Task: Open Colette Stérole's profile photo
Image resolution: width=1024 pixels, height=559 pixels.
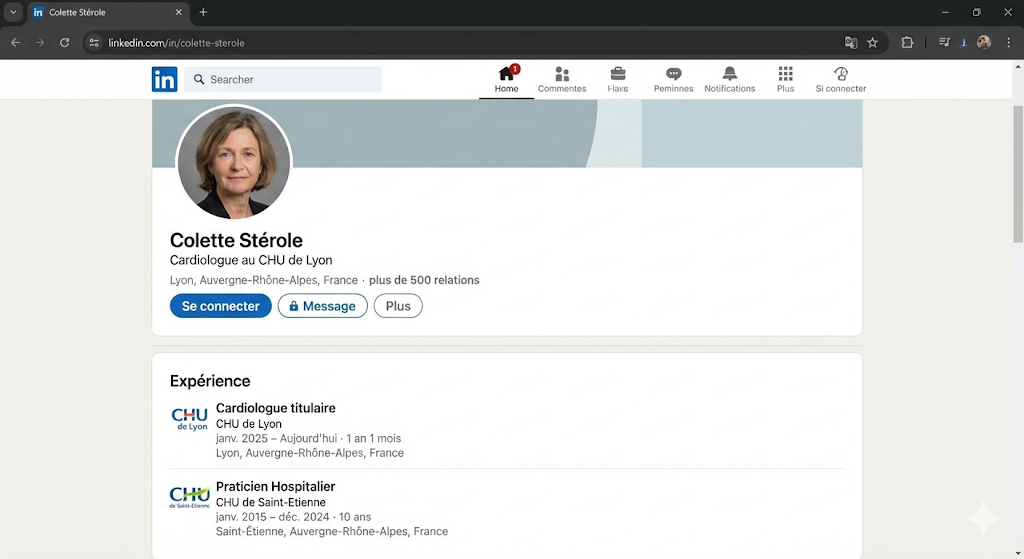Action: [x=234, y=162]
